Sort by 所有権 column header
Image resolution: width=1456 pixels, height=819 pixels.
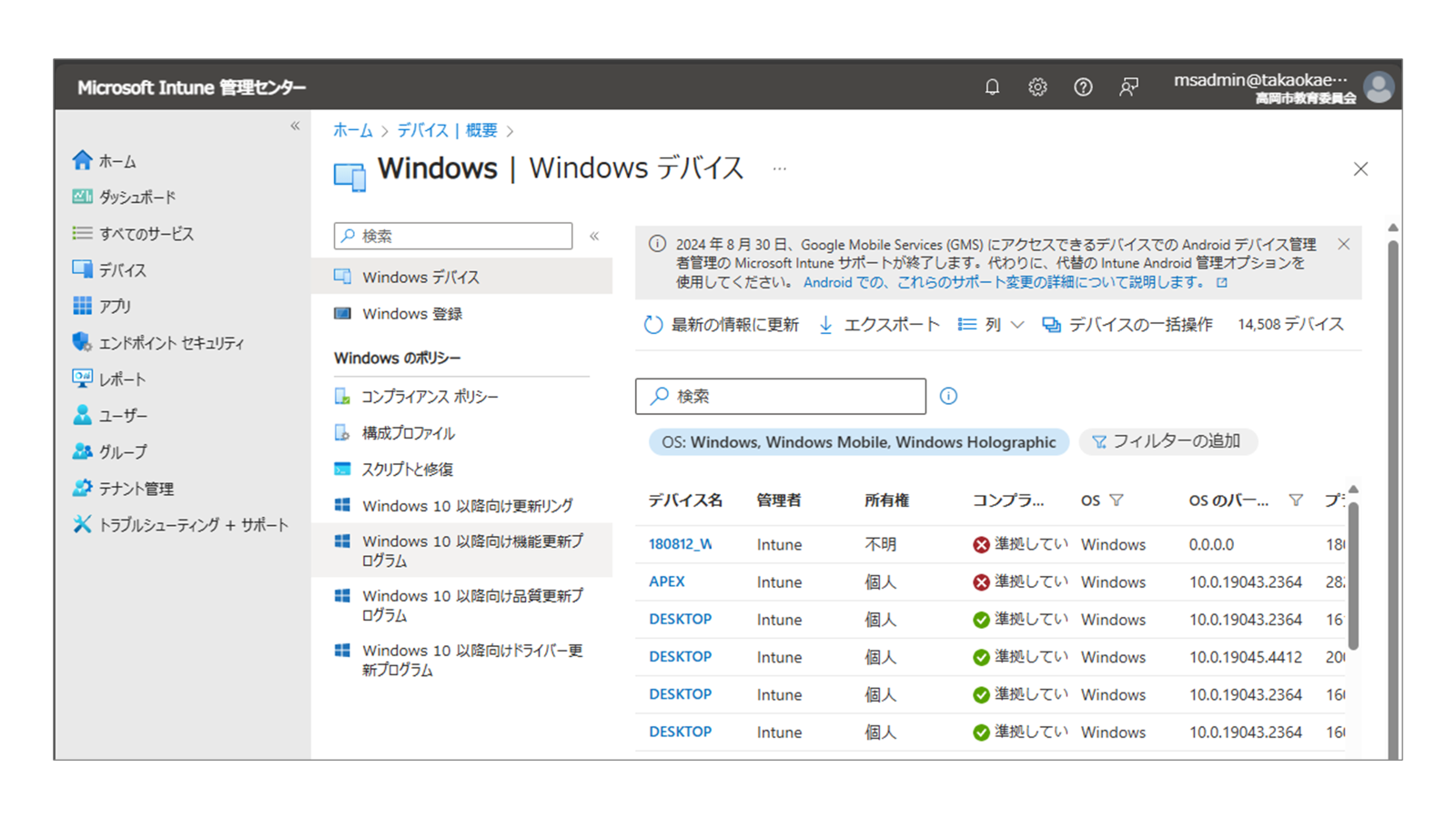tap(887, 500)
